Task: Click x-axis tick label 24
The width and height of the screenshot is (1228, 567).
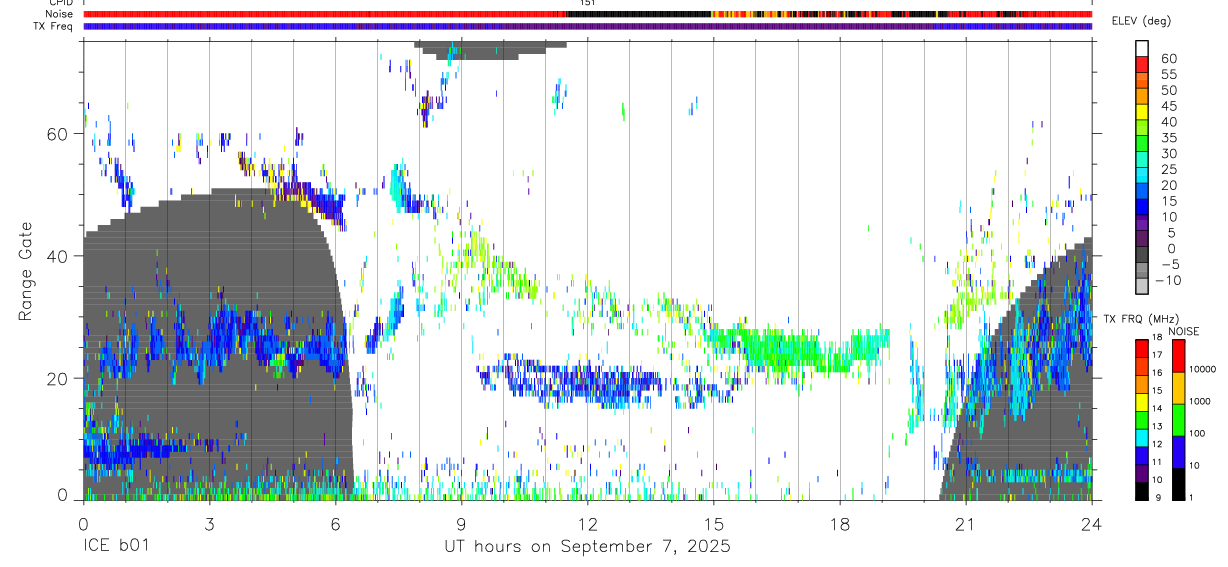Action: (x=1092, y=524)
